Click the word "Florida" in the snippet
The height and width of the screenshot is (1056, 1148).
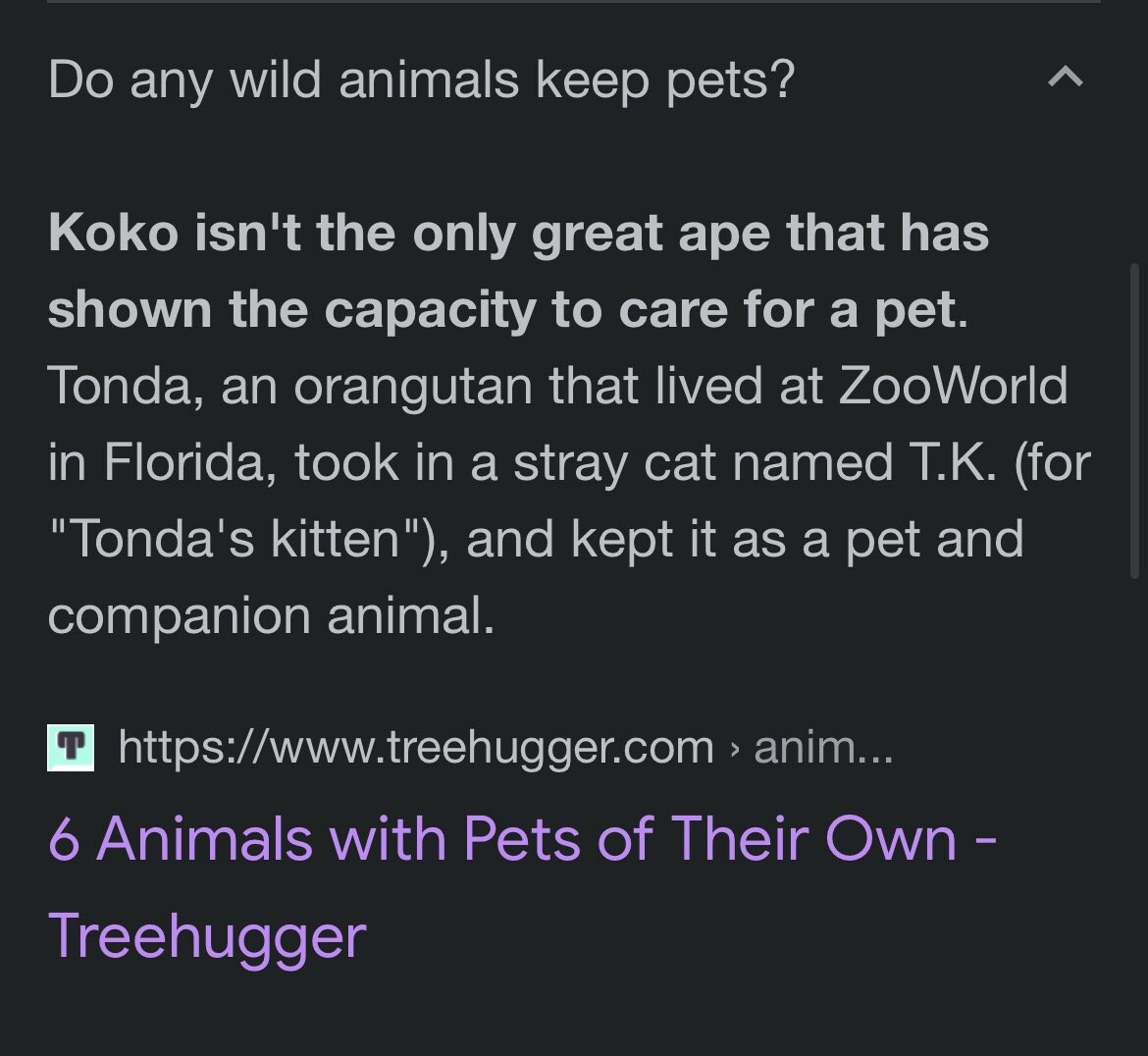(x=185, y=462)
